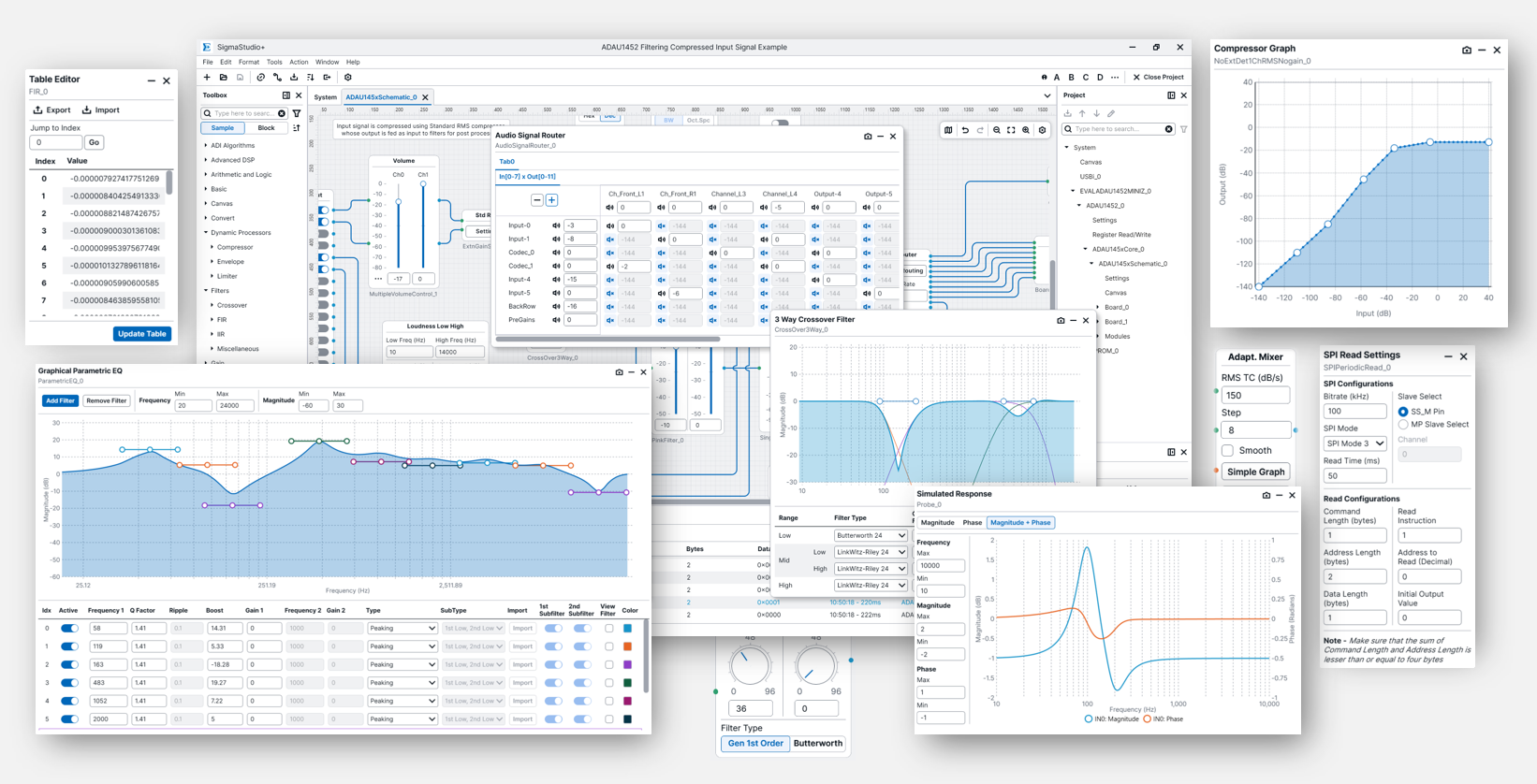Toggle Active switch for EQ filter 0
Viewport: 1537px width, 784px height.
click(69, 629)
